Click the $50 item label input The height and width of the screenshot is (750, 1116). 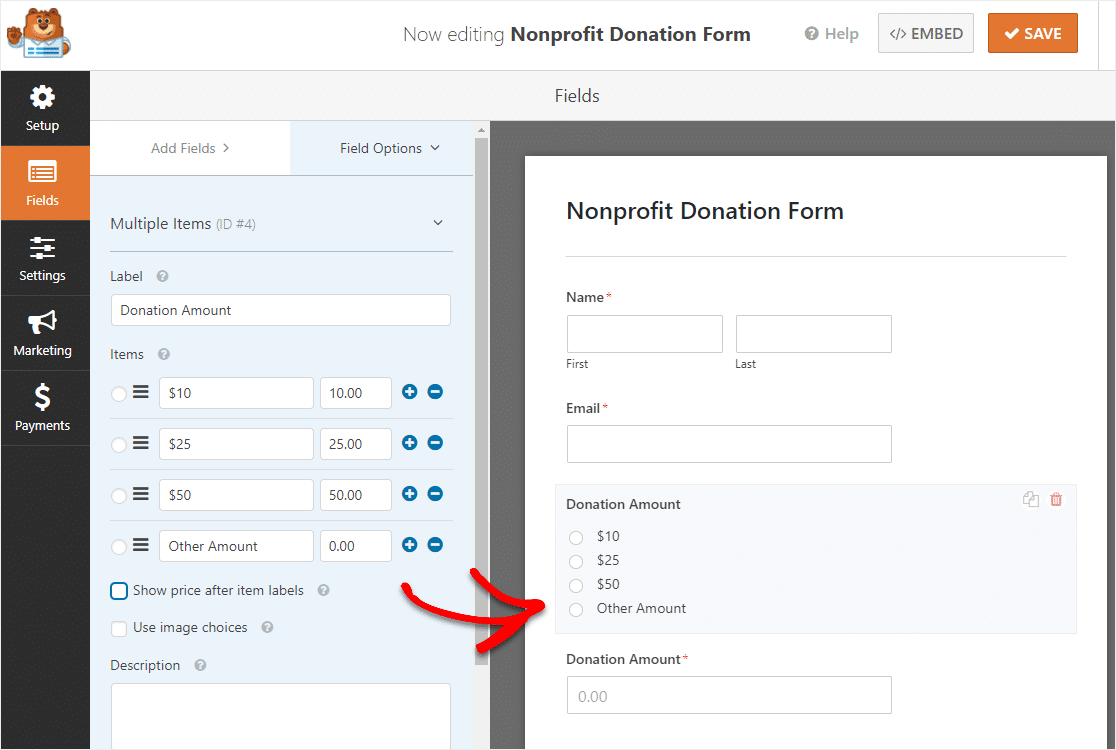tap(236, 495)
